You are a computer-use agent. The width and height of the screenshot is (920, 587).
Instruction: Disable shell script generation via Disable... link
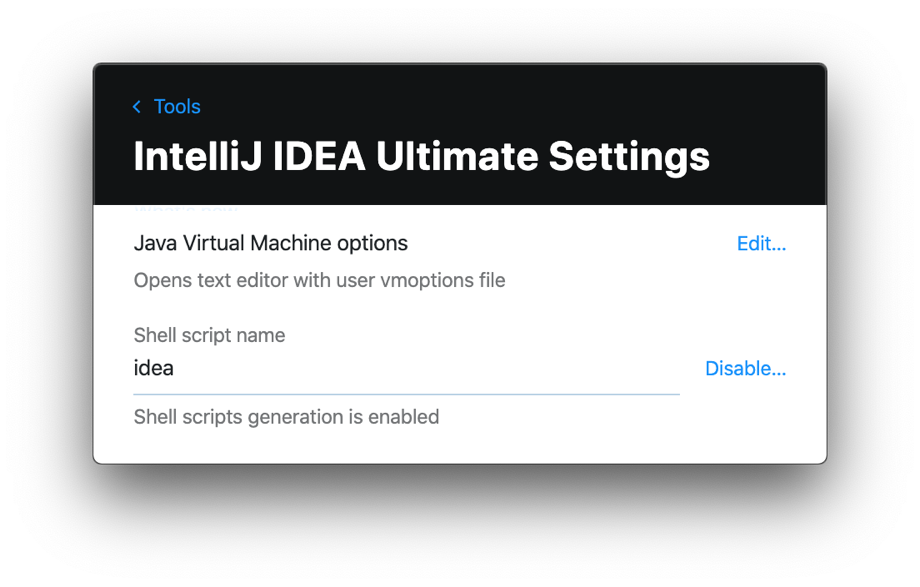click(x=745, y=368)
